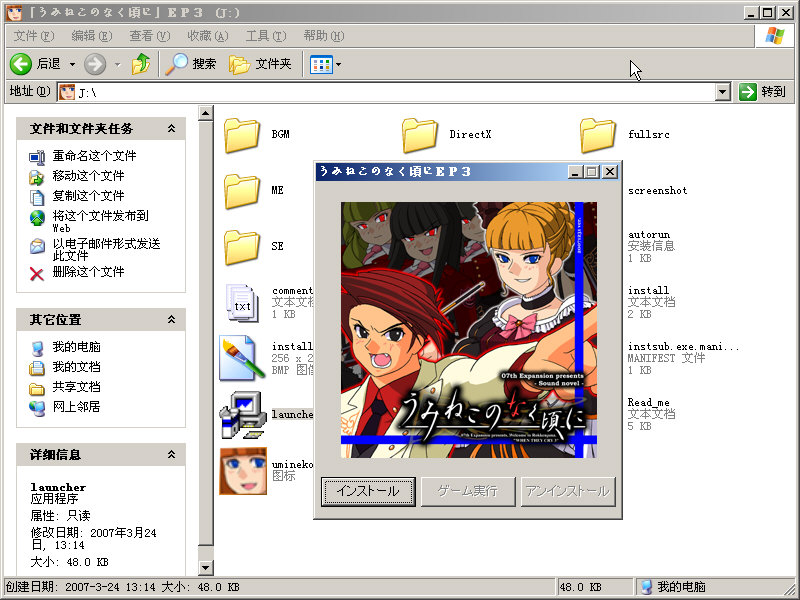Click the copy file (复制这个文件) task icon
Image resolution: width=800 pixels, height=600 pixels.
tap(37, 197)
